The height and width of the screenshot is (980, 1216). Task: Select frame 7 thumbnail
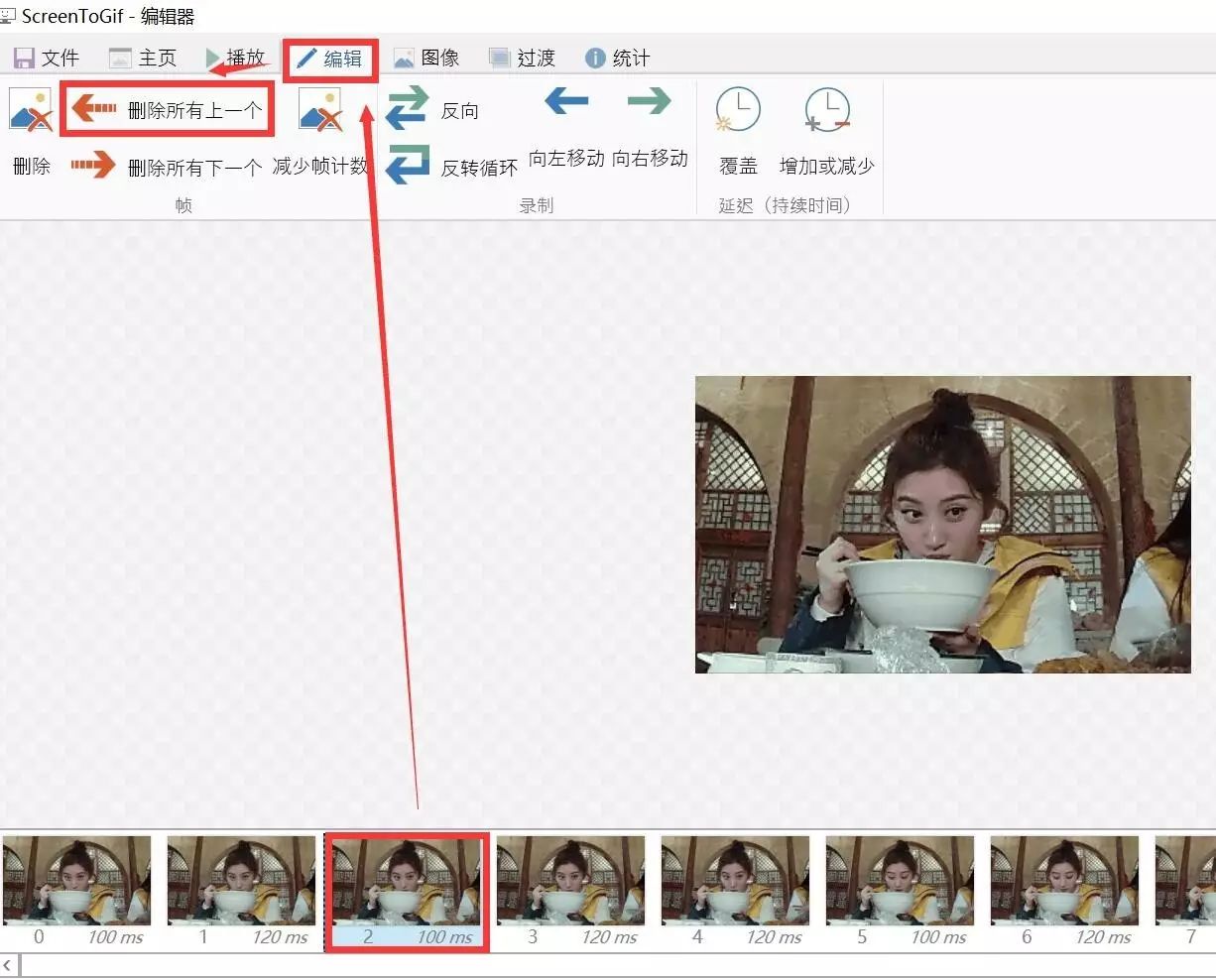[x=1186, y=881]
